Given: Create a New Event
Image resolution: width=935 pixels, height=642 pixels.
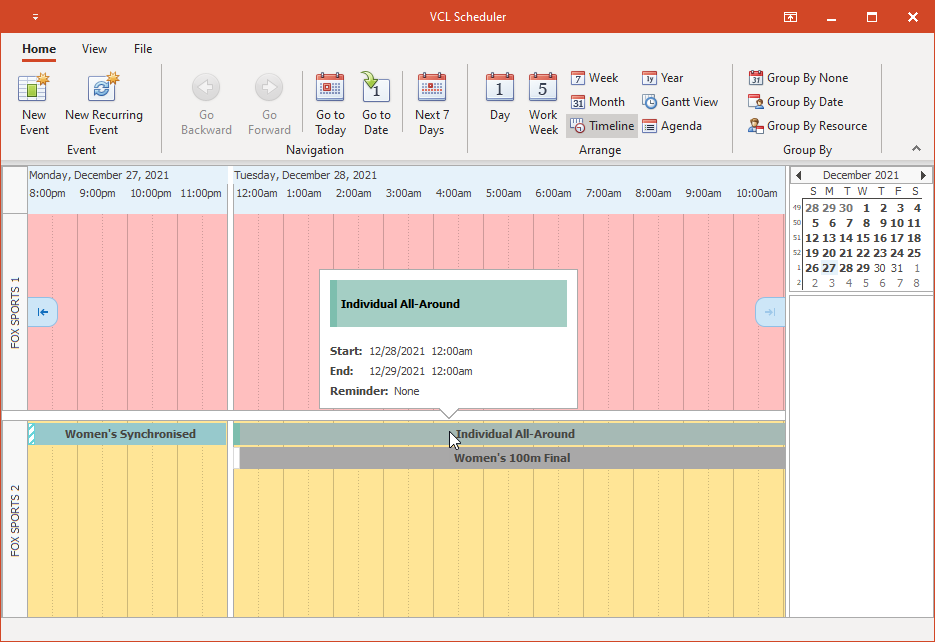Looking at the screenshot, I should click(34, 100).
